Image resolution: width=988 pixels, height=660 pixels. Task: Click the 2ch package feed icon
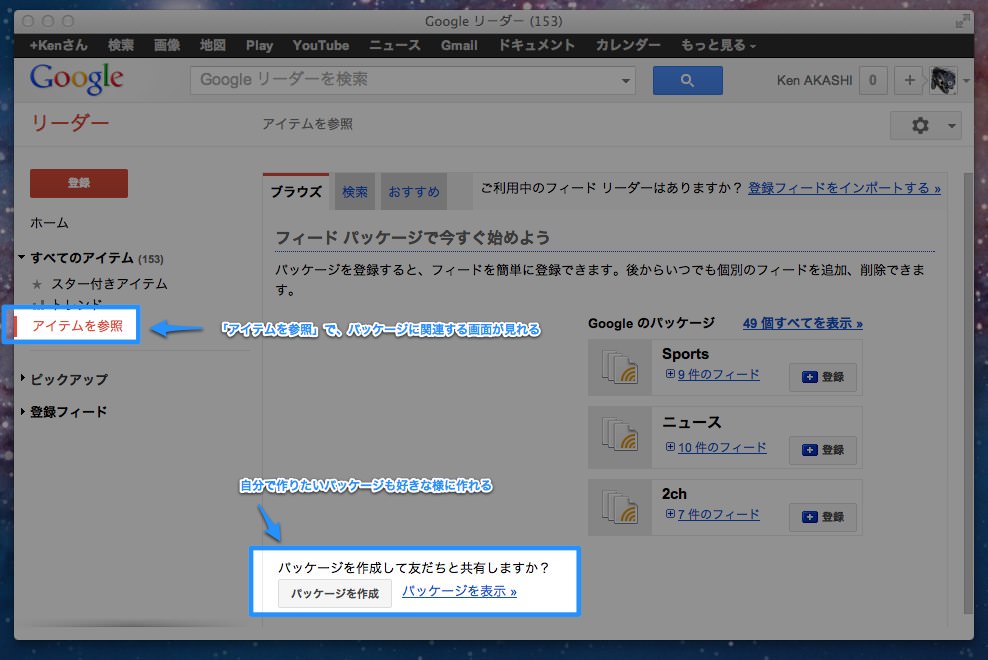tap(620, 507)
